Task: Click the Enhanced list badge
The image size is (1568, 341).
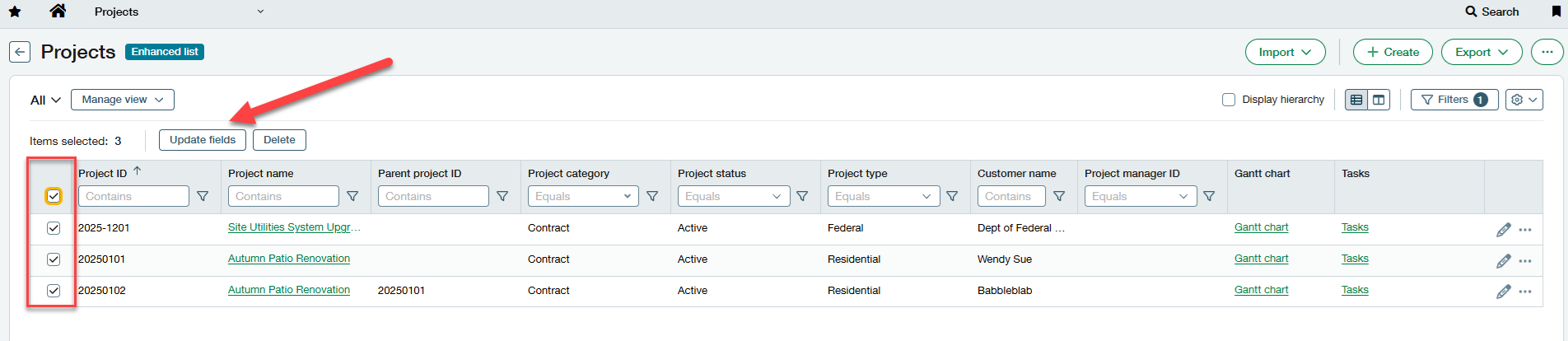Action: click(x=165, y=52)
